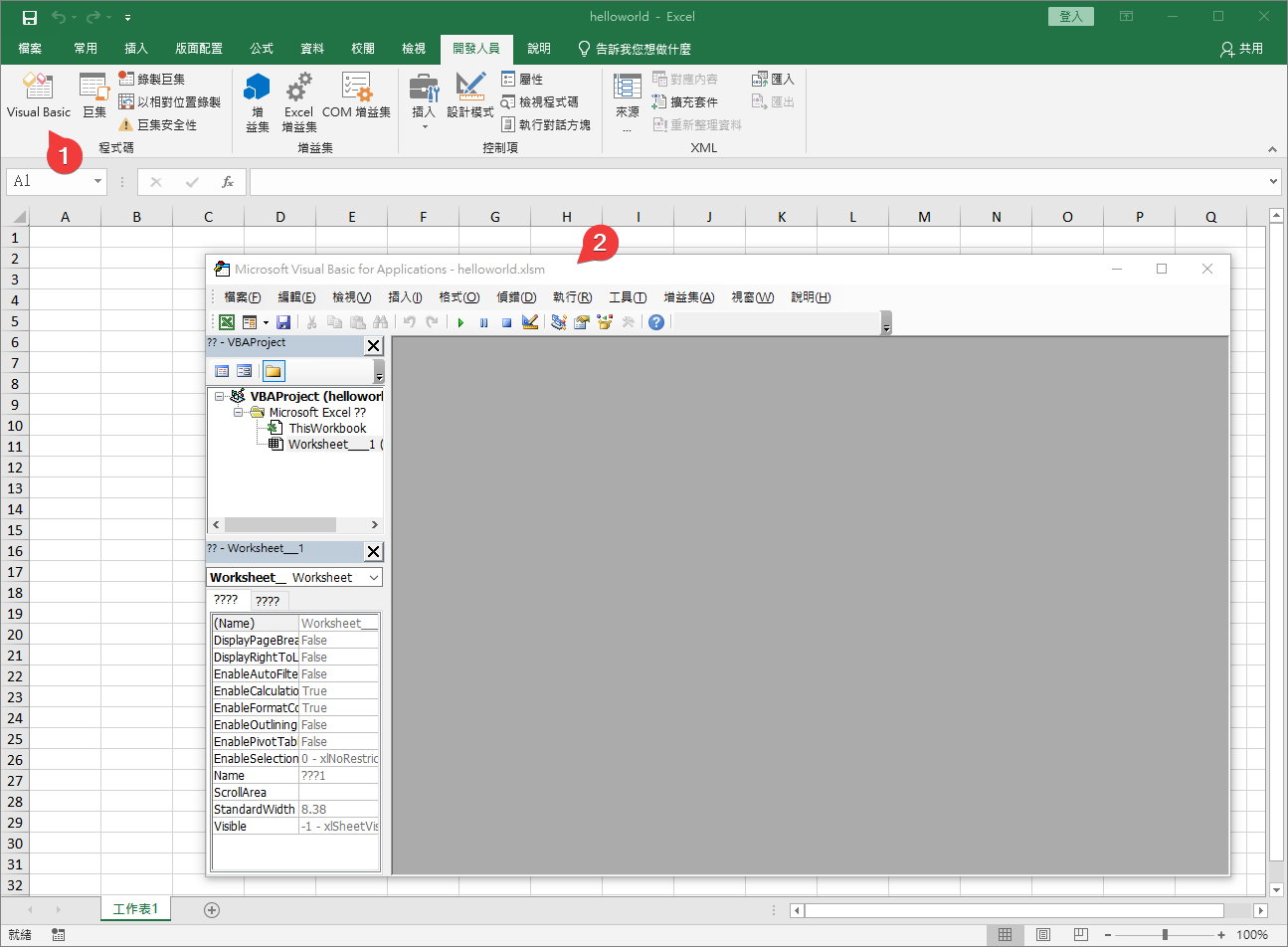Expand the Worksheet object combo box in Properties
Image resolution: width=1288 pixels, height=947 pixels.
(374, 578)
